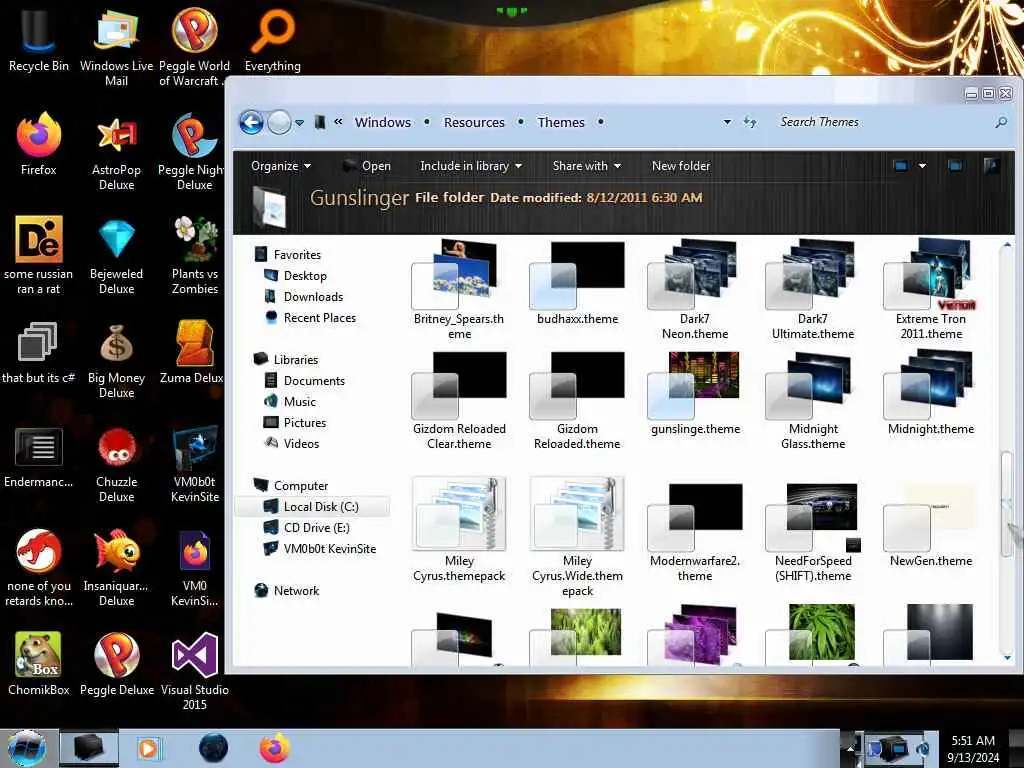
Task: Select the Dark7 Neon.theme file
Action: [695, 289]
